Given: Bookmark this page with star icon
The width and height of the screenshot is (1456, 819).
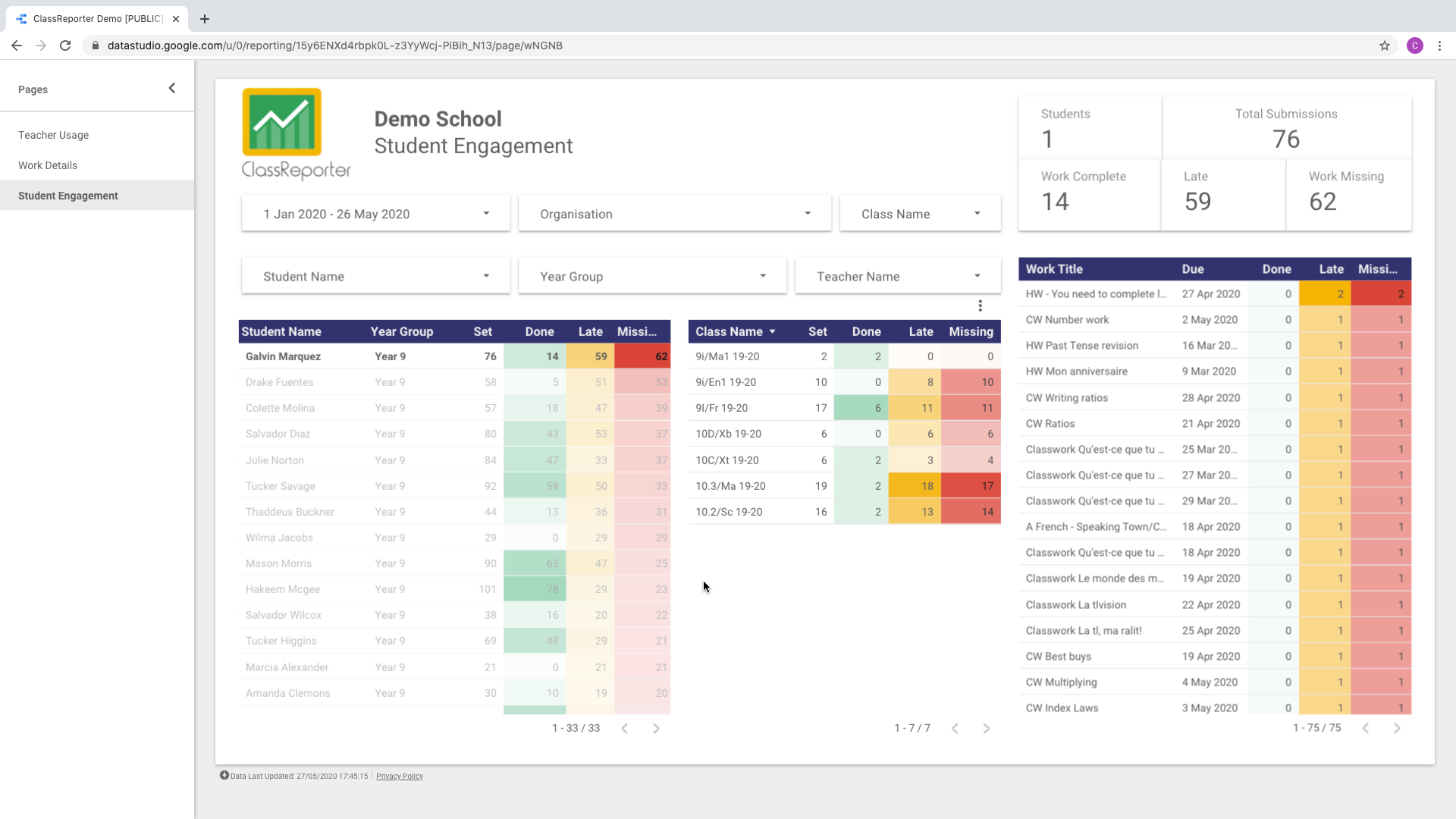Looking at the screenshot, I should 1385,45.
